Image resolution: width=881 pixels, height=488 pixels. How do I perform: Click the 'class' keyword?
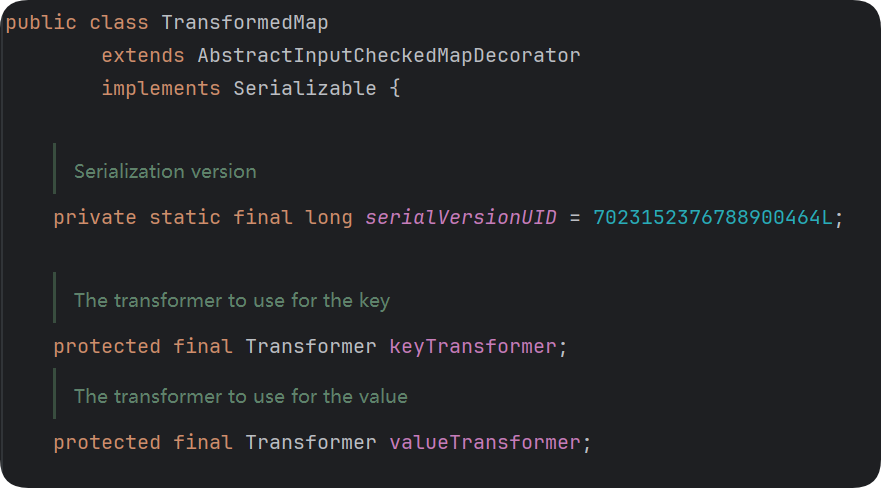point(119,23)
